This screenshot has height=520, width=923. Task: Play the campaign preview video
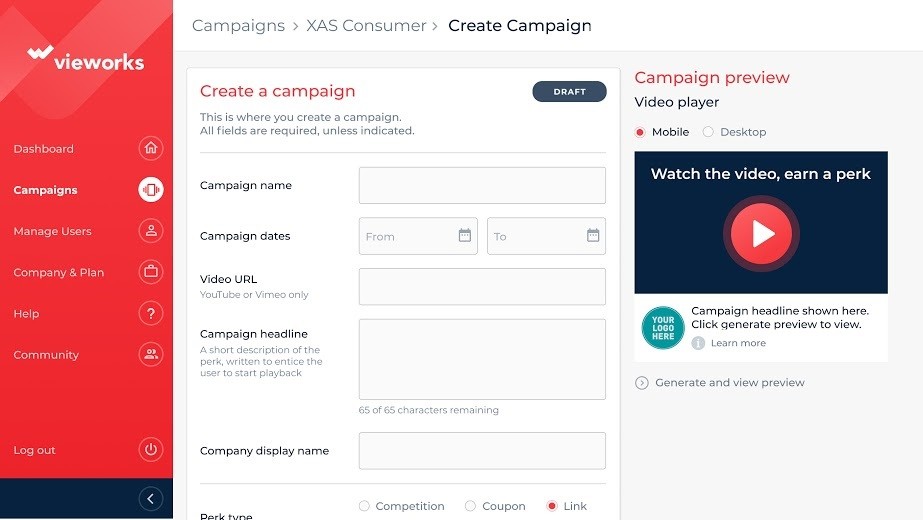761,234
